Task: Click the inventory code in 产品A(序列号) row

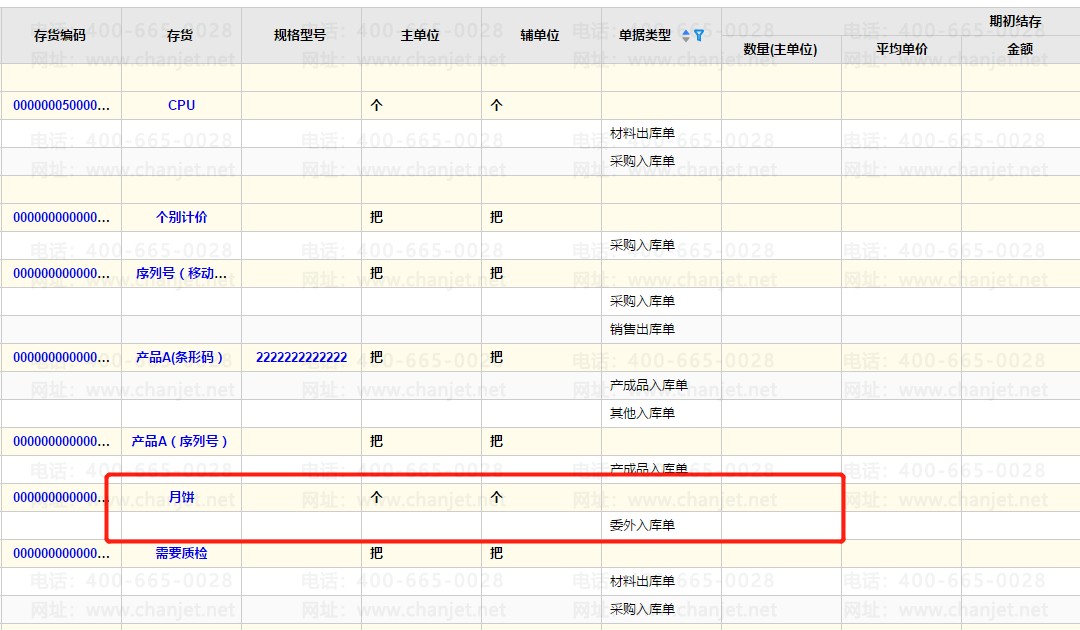Action: click(x=61, y=441)
